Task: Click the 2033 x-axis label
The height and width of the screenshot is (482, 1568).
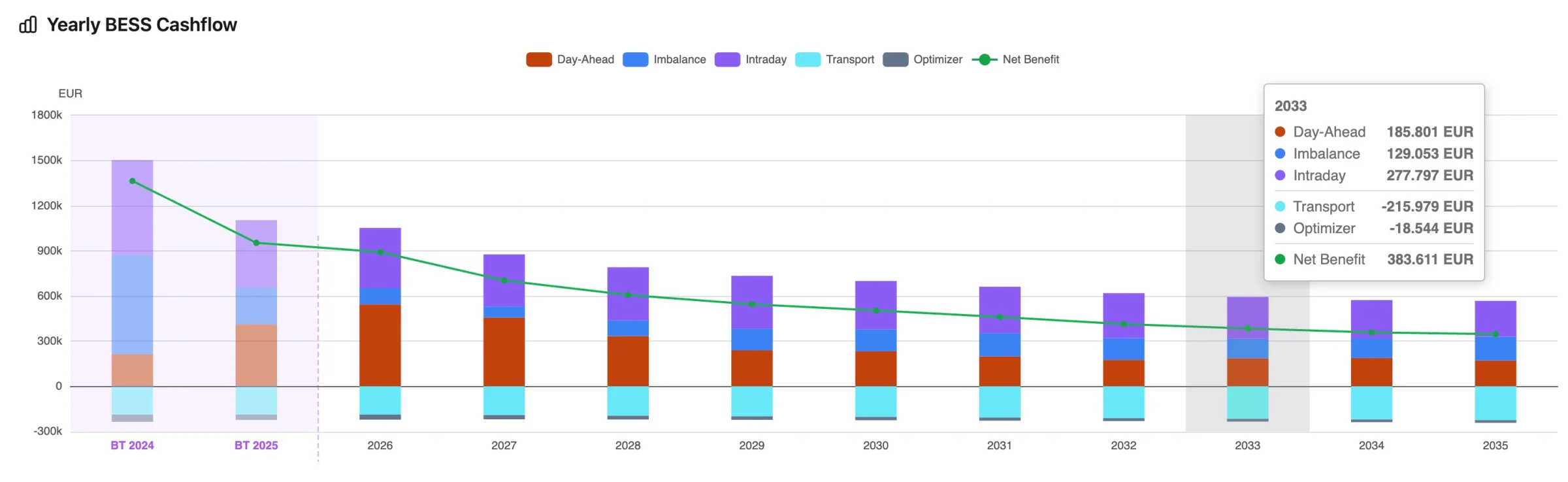Action: [x=1248, y=445]
